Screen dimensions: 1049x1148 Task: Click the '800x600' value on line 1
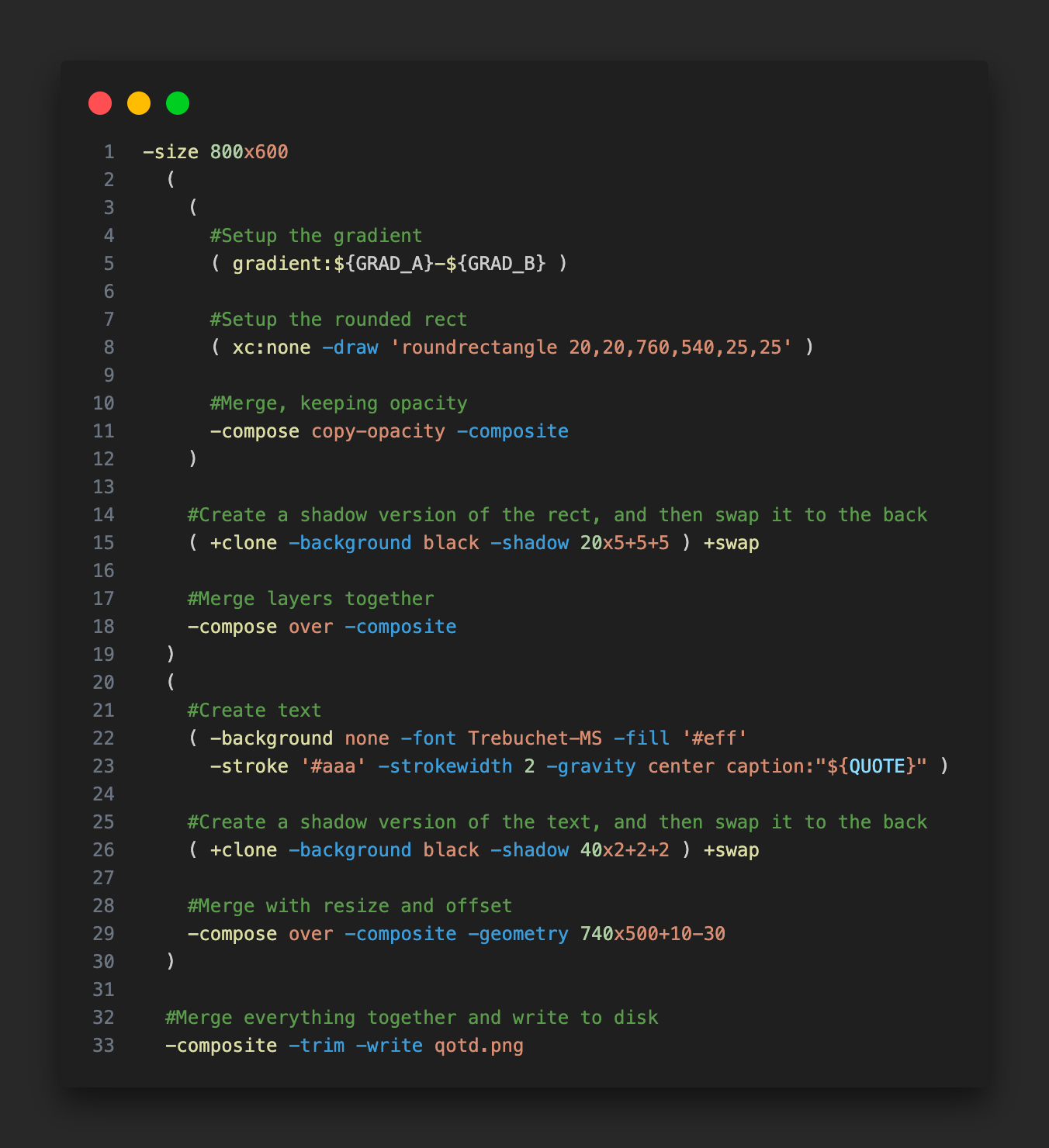(249, 152)
